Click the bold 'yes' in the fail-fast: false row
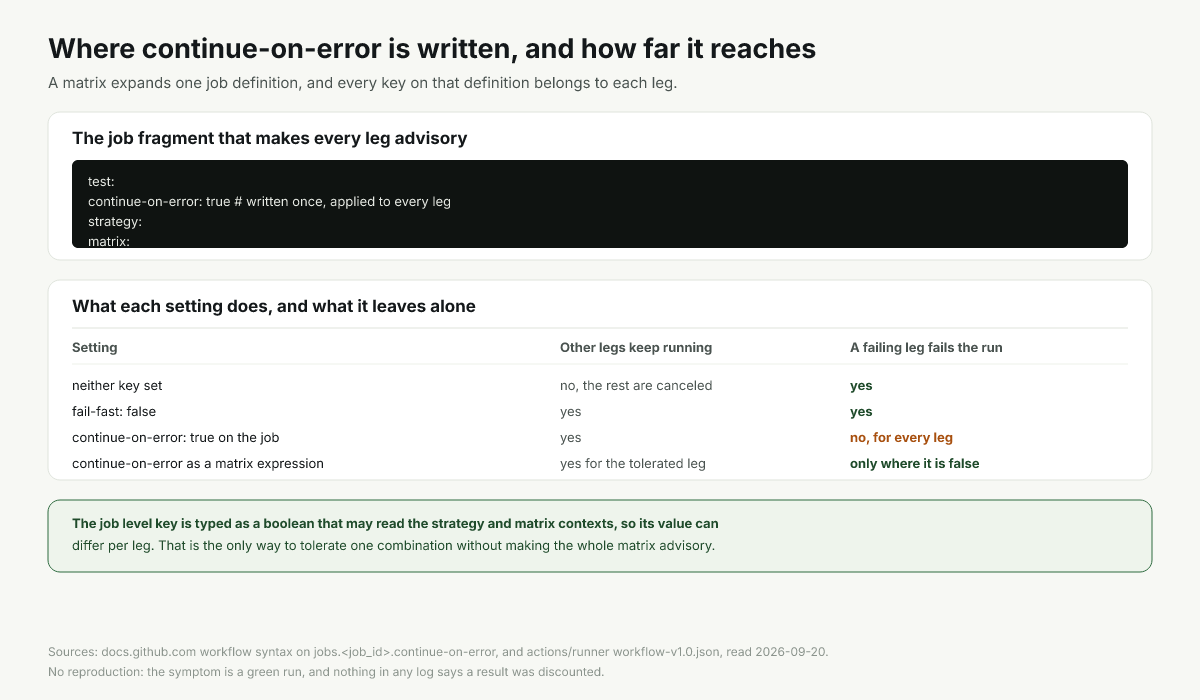This screenshot has width=1200, height=700. [861, 411]
